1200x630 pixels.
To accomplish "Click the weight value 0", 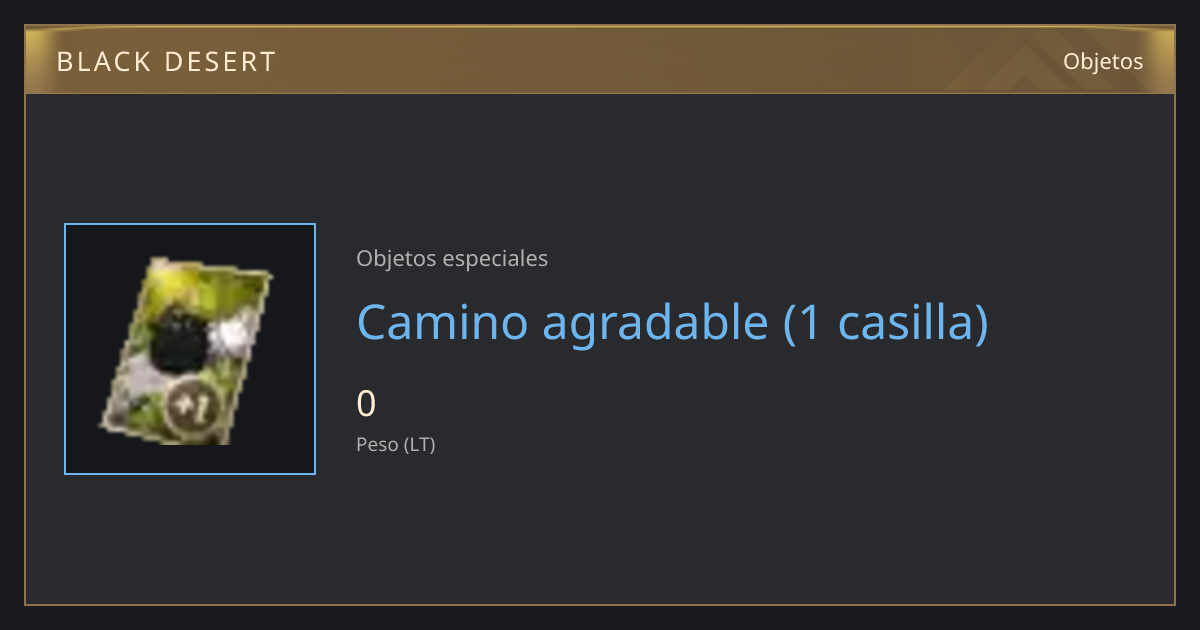I will coord(367,404).
